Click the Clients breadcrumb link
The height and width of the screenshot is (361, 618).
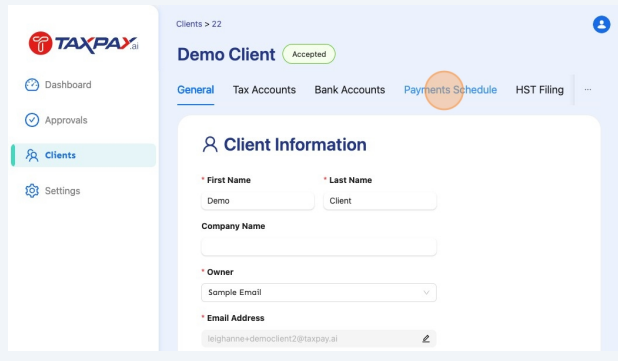pos(189,24)
